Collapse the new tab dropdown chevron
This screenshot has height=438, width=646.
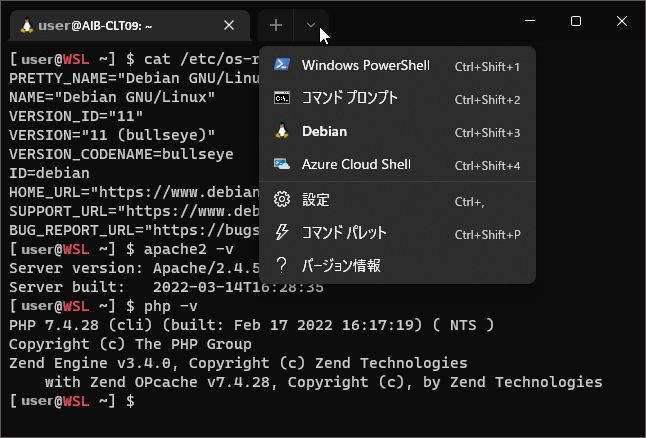coord(311,26)
